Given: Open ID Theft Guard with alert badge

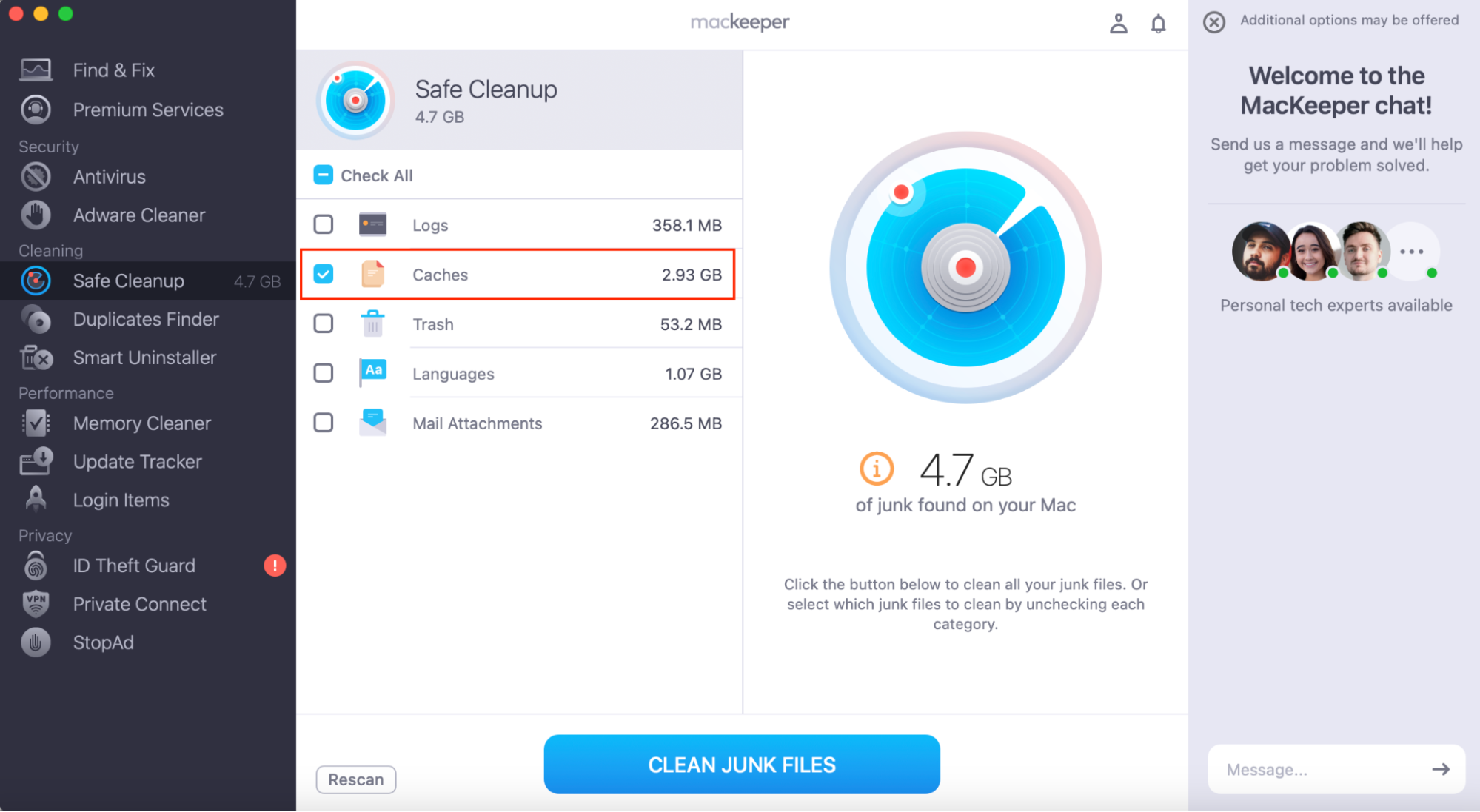Looking at the screenshot, I should pos(134,566).
